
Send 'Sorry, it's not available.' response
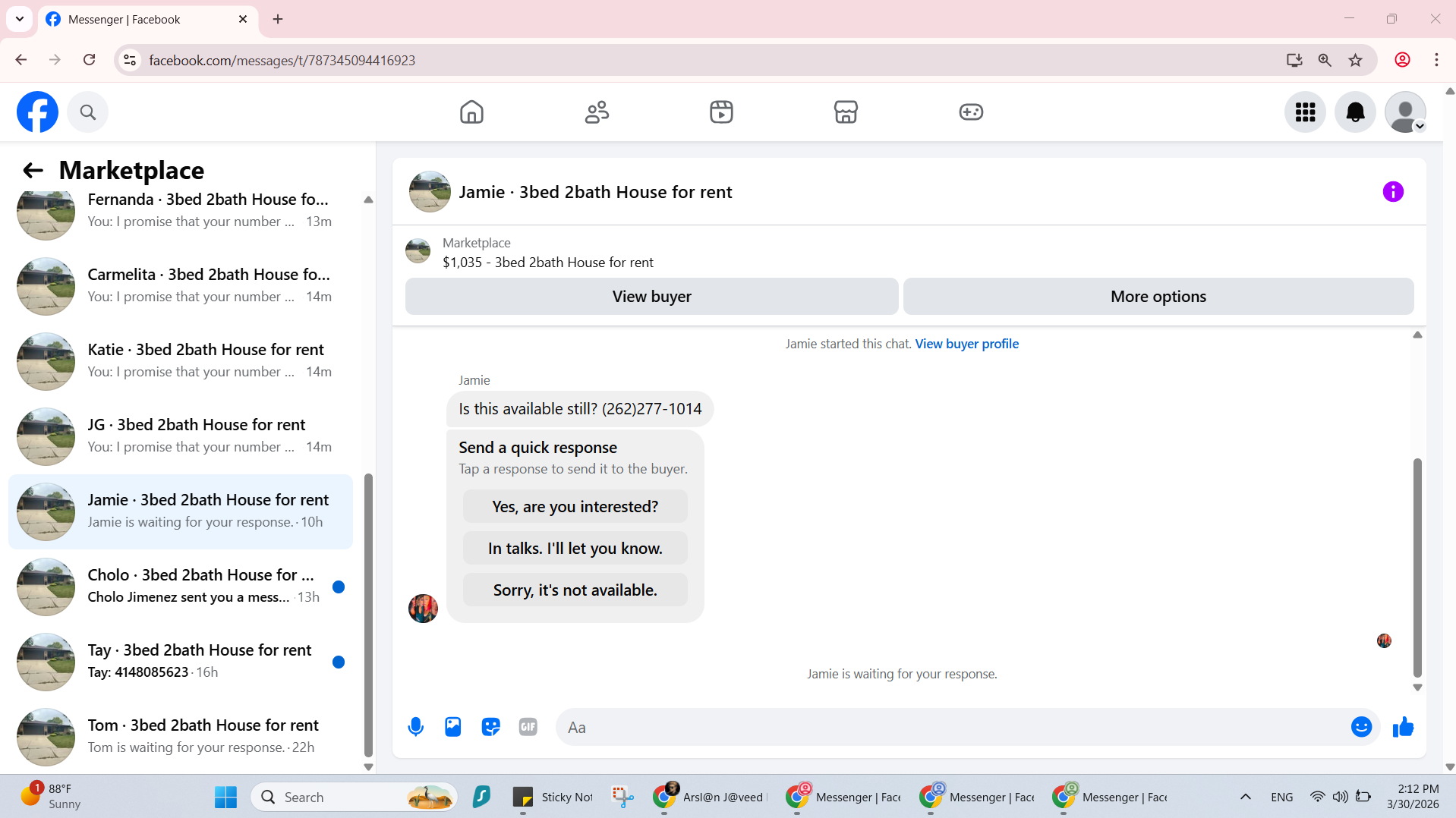[575, 590]
